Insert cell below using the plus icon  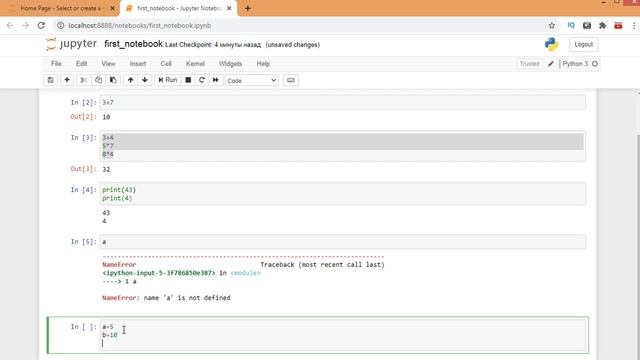tap(67, 80)
